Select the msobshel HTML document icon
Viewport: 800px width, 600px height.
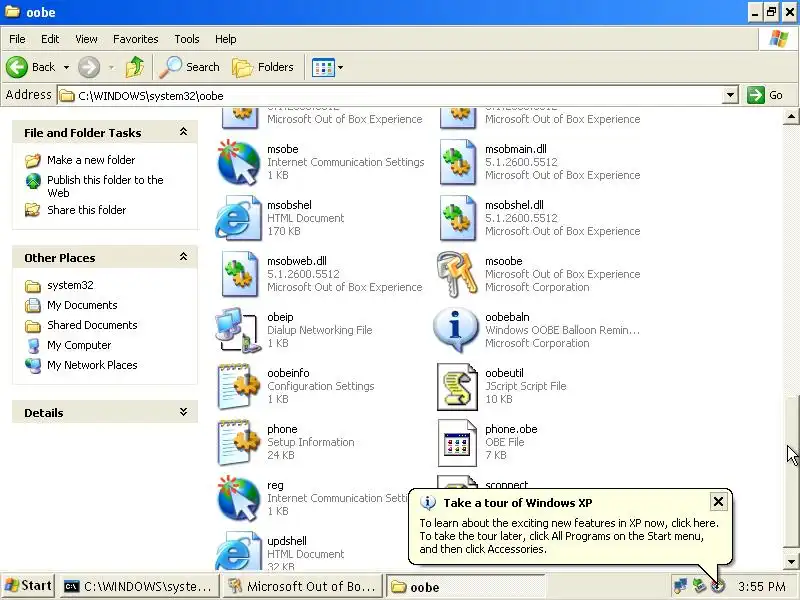point(238,218)
